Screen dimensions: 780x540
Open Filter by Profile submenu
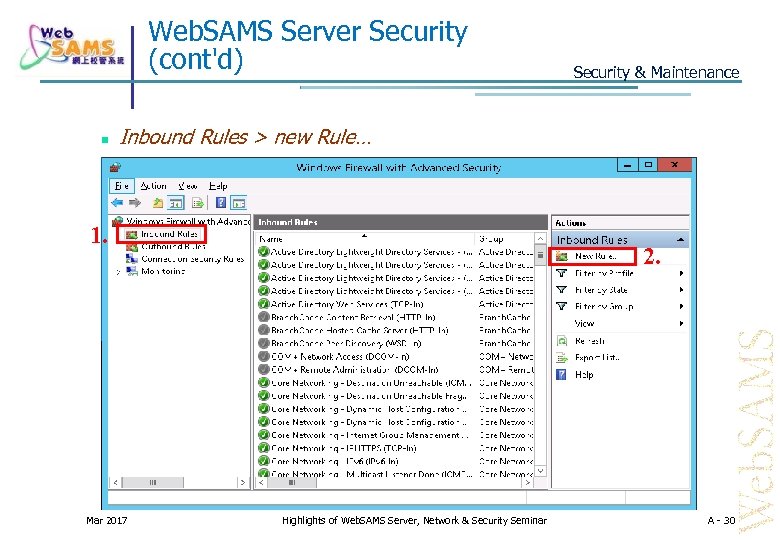pos(604,273)
